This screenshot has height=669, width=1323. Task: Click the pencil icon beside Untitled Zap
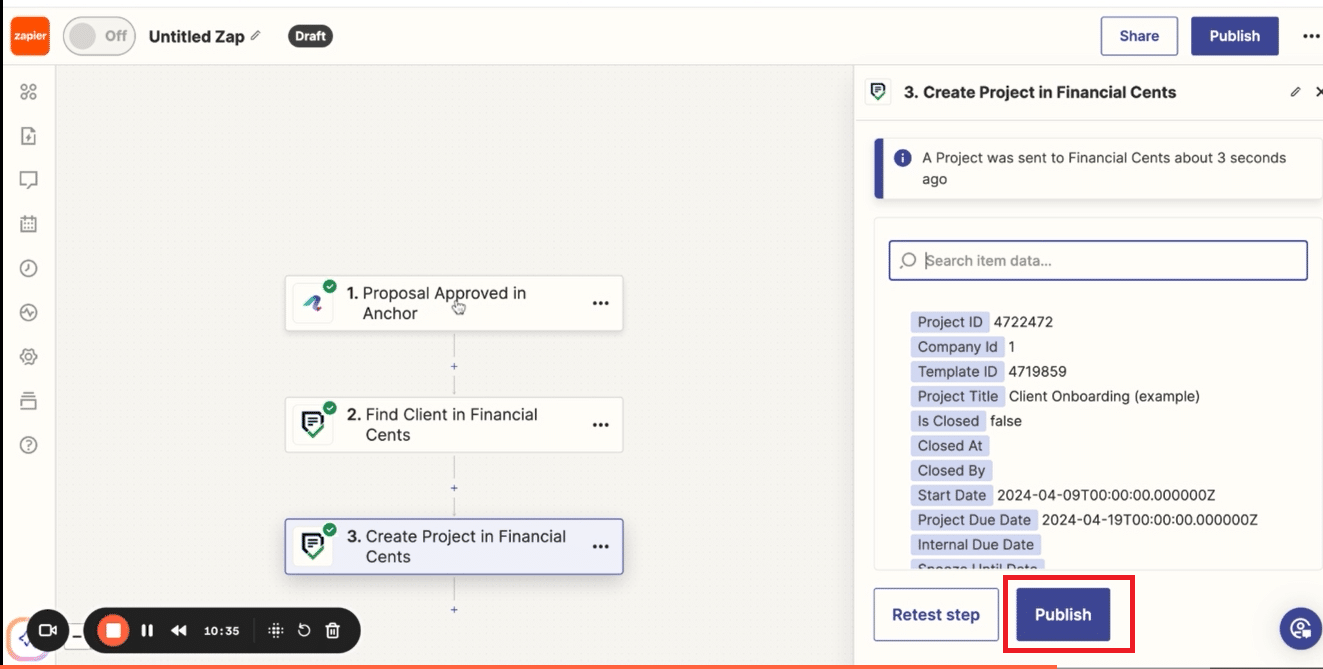click(255, 36)
